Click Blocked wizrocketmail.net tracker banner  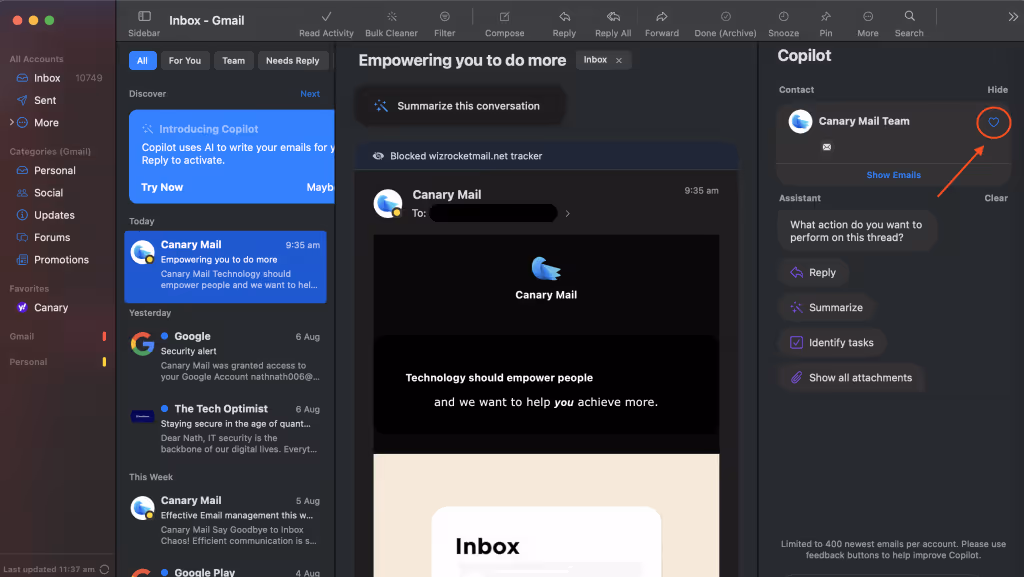[546, 156]
